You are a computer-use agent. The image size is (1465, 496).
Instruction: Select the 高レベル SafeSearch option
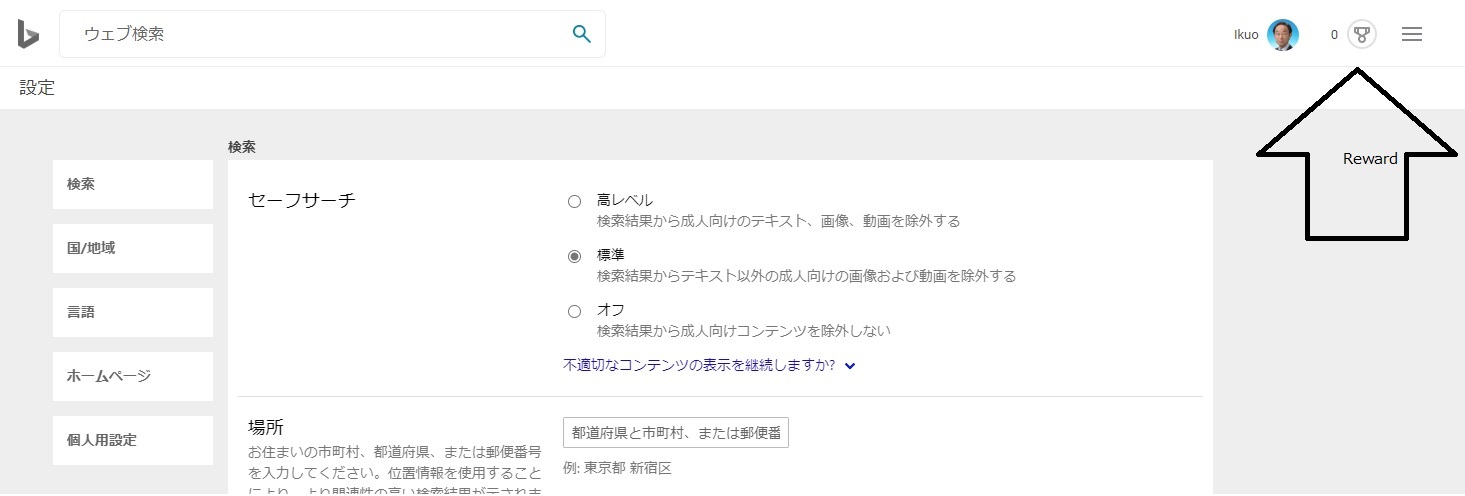pos(574,201)
